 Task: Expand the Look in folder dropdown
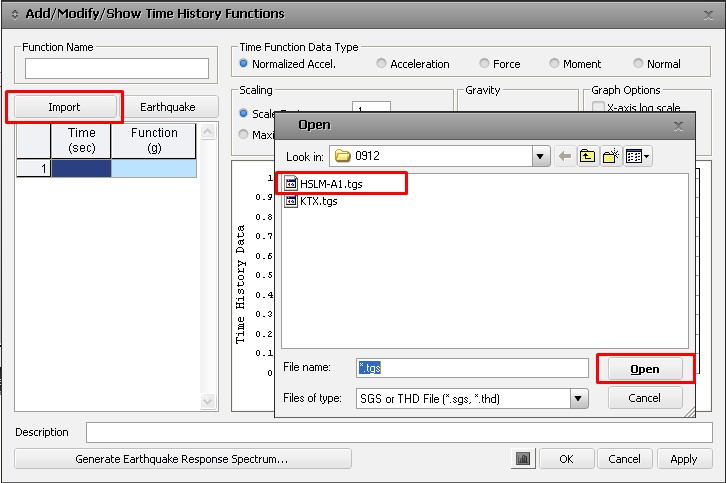(541, 156)
